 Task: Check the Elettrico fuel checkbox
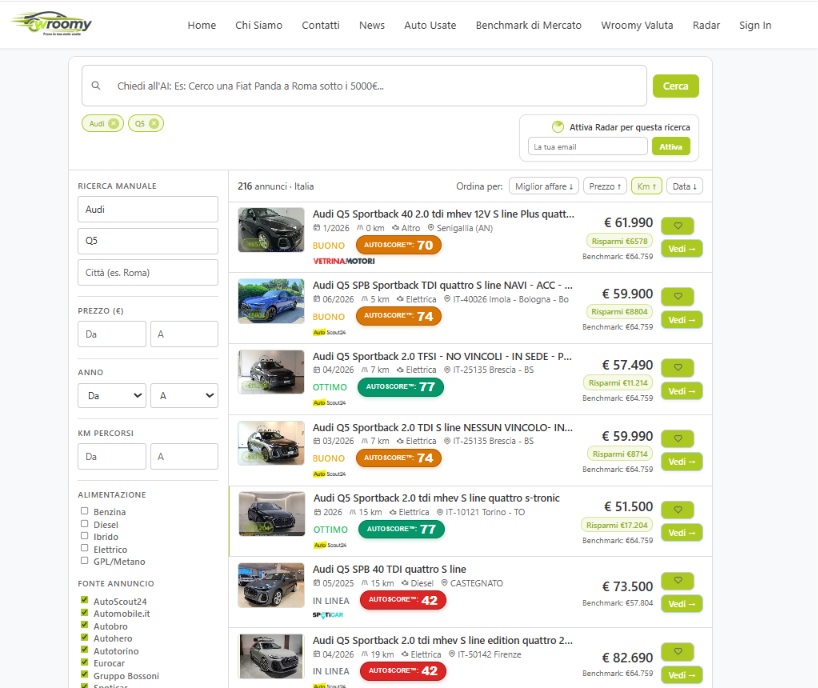coord(85,548)
